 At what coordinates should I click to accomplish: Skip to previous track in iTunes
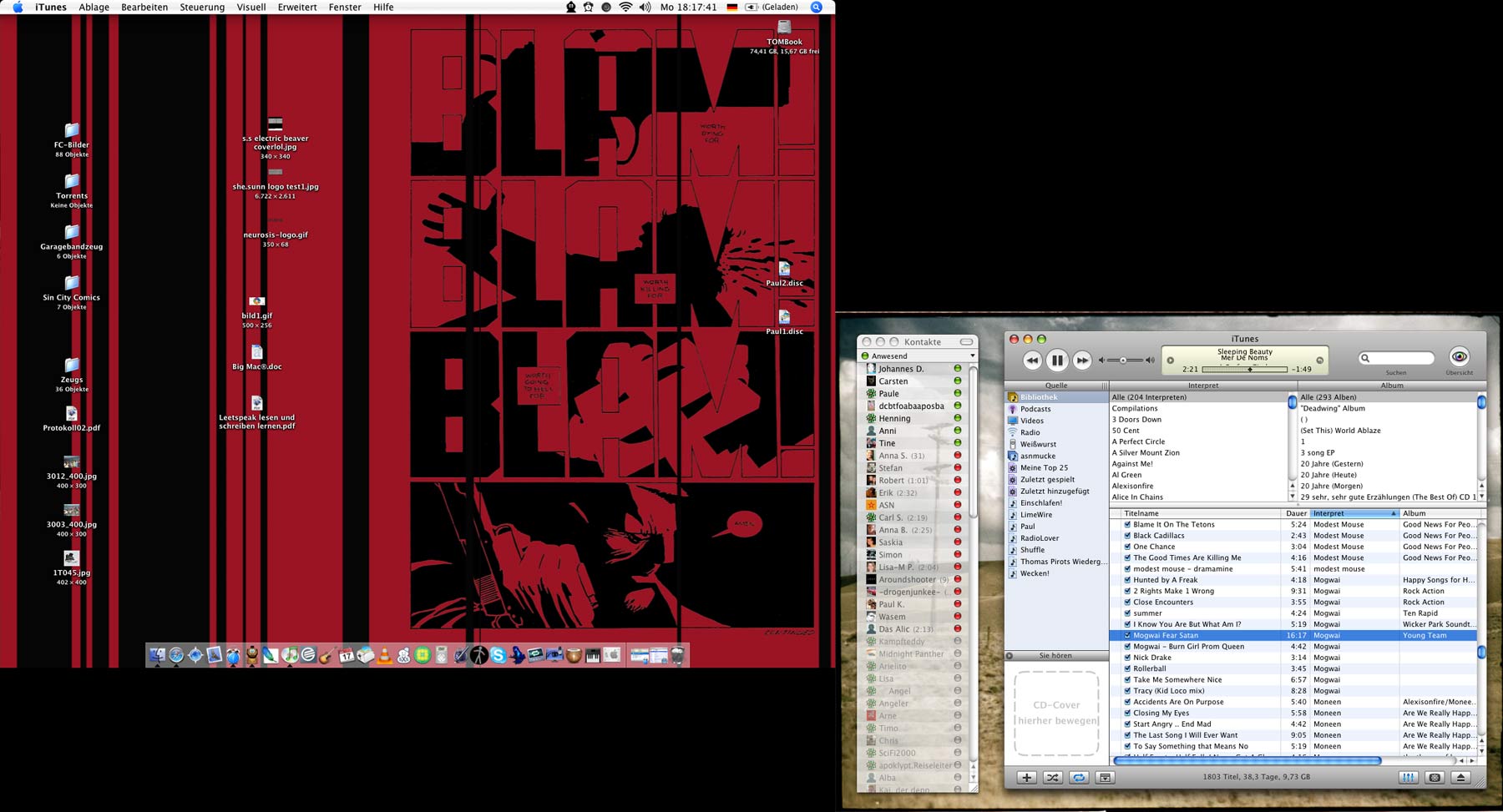pyautogui.click(x=1032, y=361)
